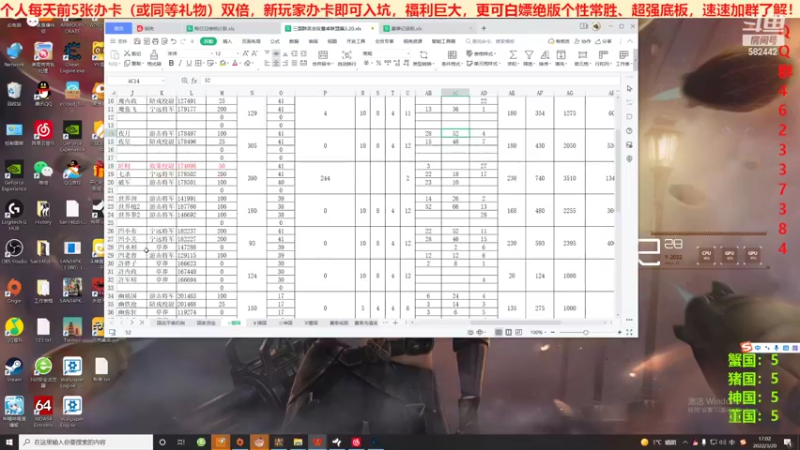Click the AC14 name box field
Viewport: 800px width, 450px height.
[x=134, y=81]
